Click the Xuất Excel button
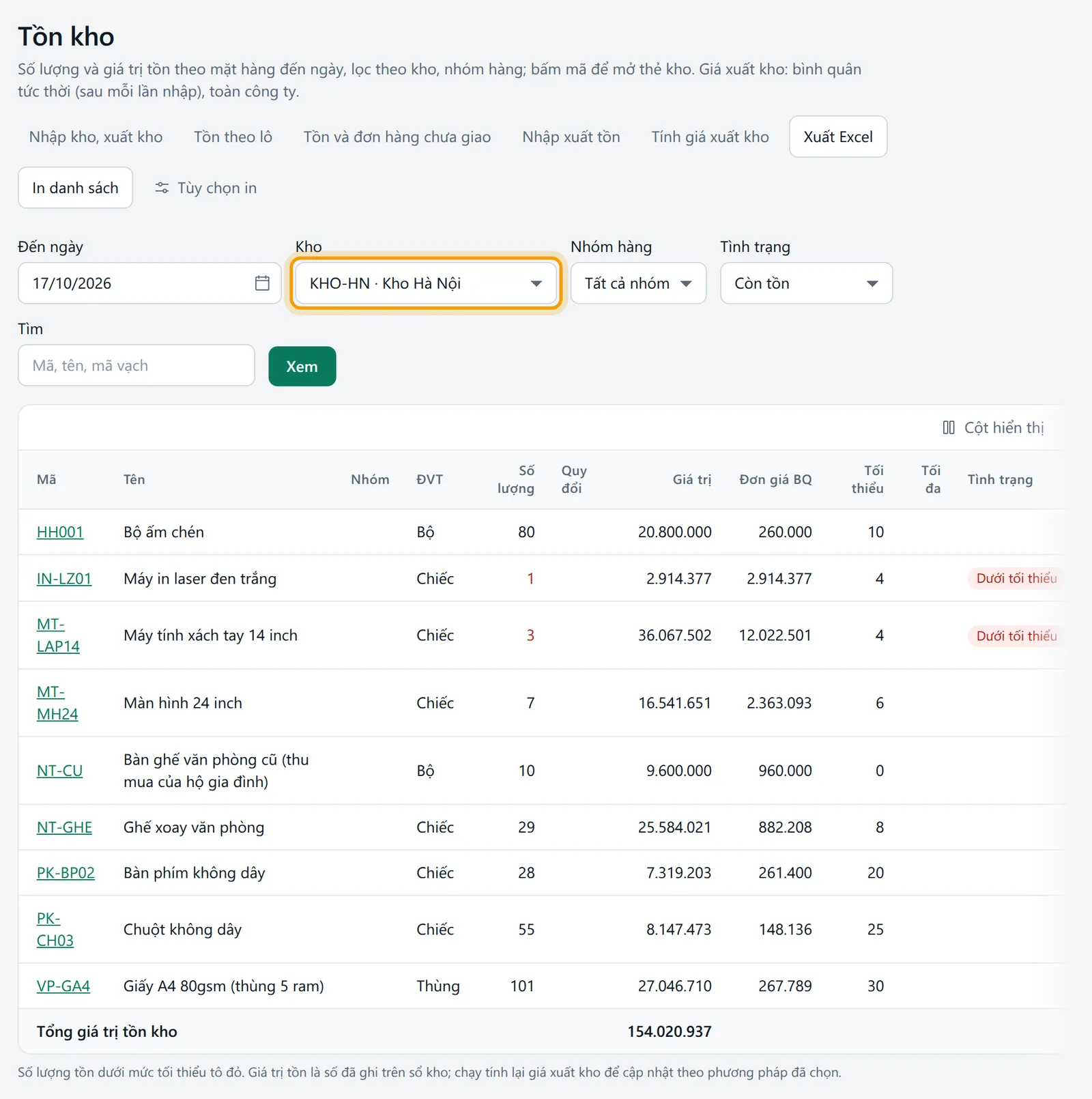 click(x=838, y=137)
